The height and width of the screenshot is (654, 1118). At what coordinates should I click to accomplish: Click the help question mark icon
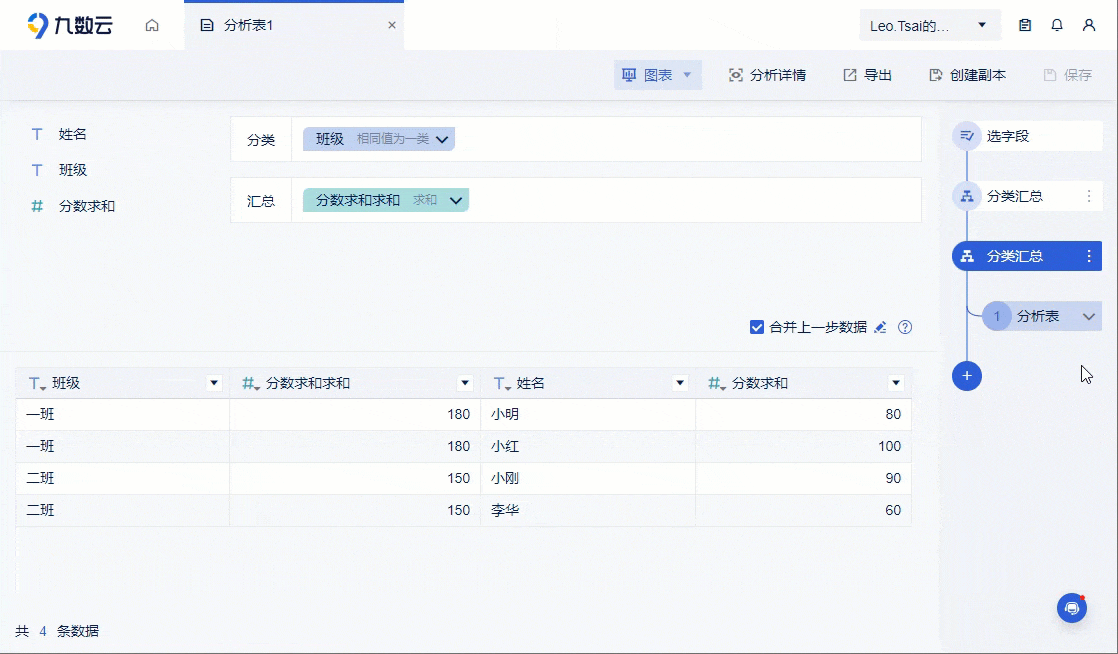(905, 327)
